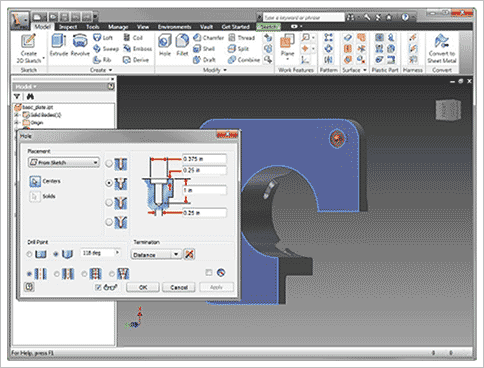
Task: Open the Derive tool
Action: 136,60
